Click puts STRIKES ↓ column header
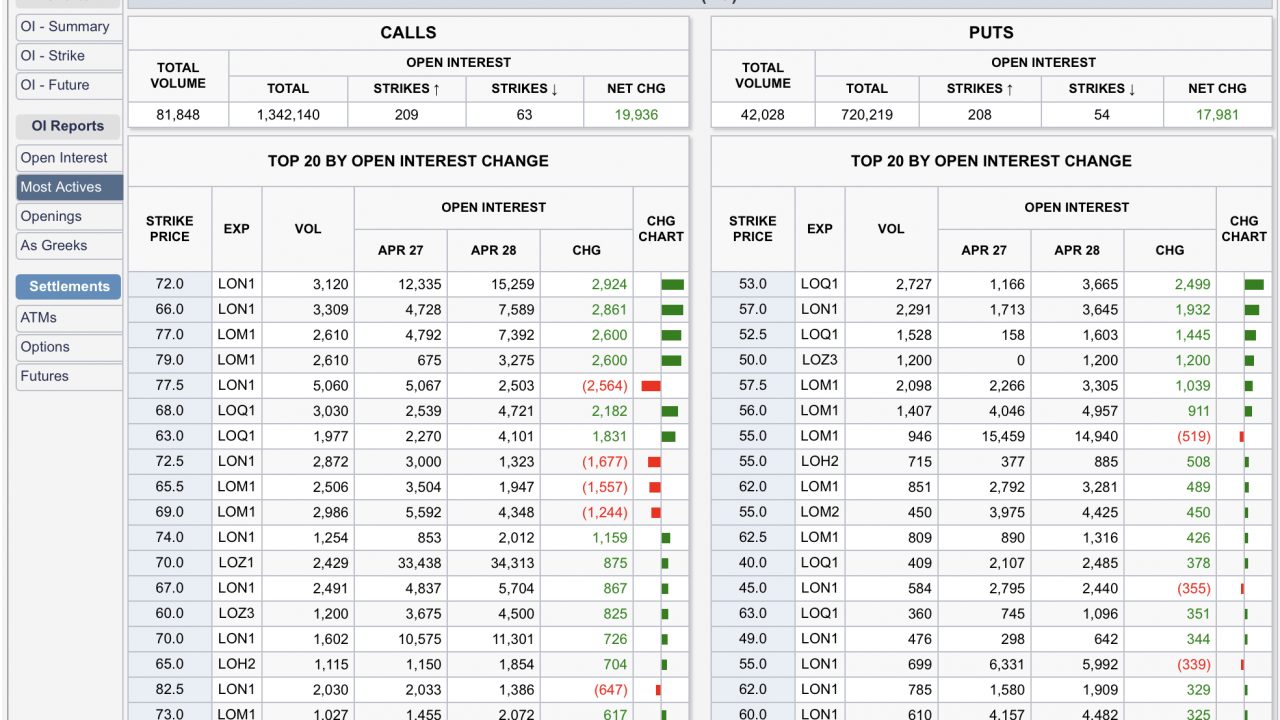The width and height of the screenshot is (1280, 720). (x=1102, y=89)
